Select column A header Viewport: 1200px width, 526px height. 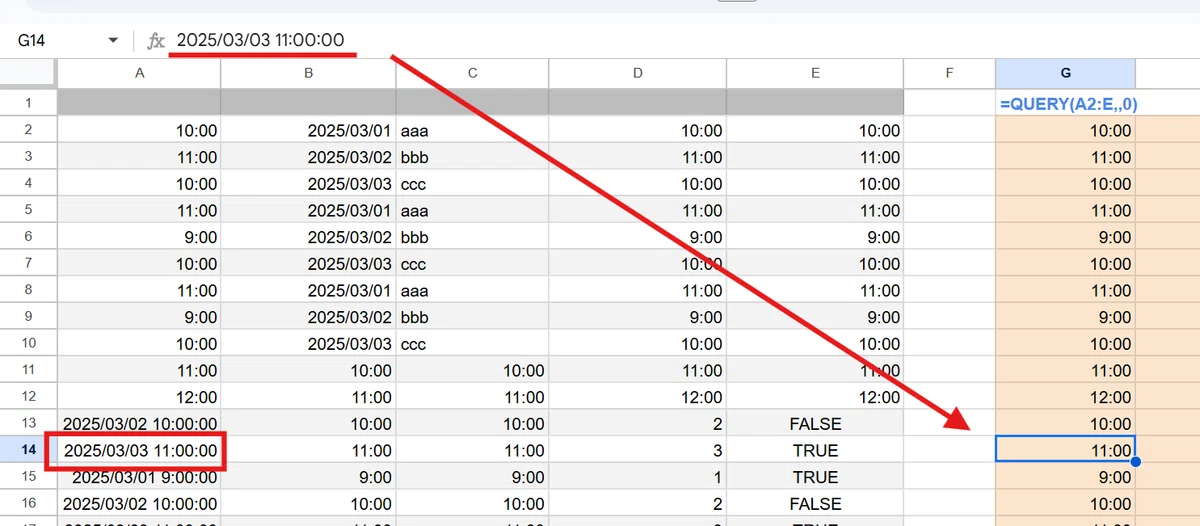139,73
